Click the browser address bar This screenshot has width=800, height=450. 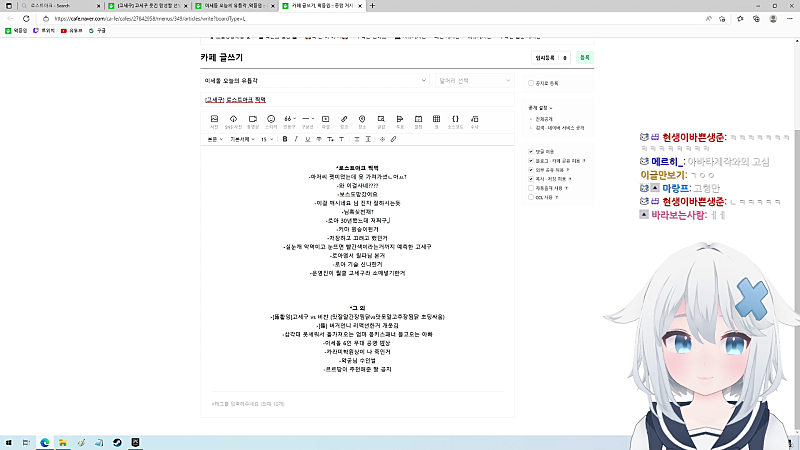pos(372,19)
